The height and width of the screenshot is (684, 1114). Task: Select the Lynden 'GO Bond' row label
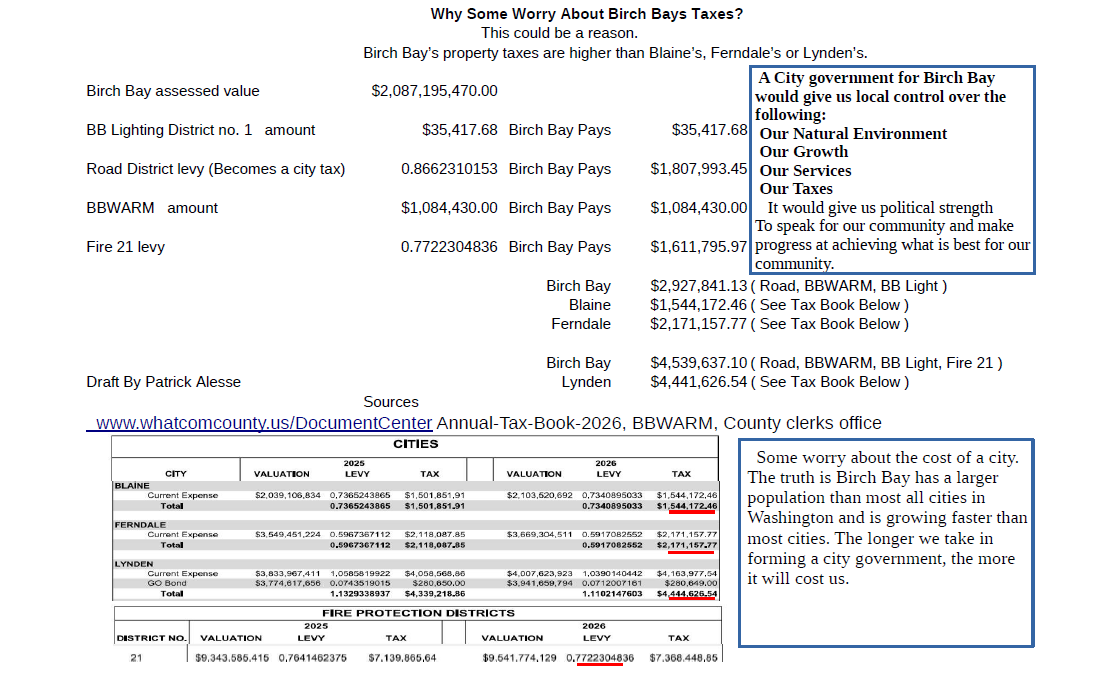coord(170,583)
